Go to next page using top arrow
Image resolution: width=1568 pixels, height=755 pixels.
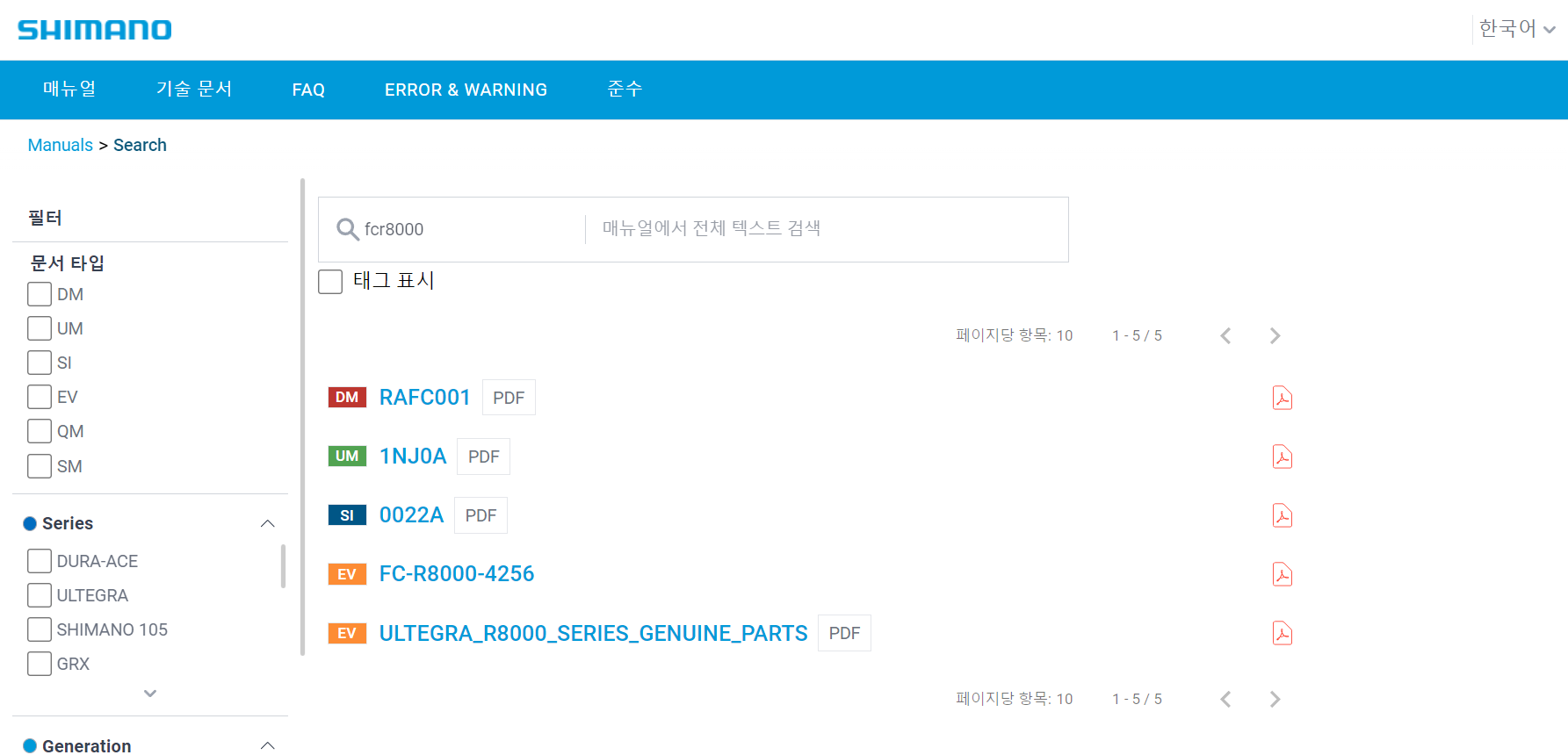pos(1275,335)
